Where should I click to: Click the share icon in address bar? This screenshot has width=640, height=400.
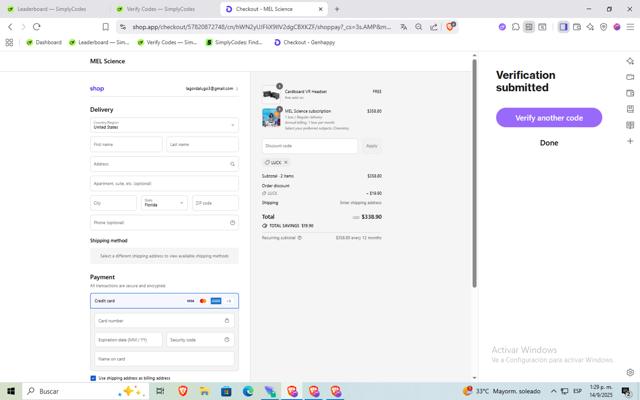[x=433, y=27]
